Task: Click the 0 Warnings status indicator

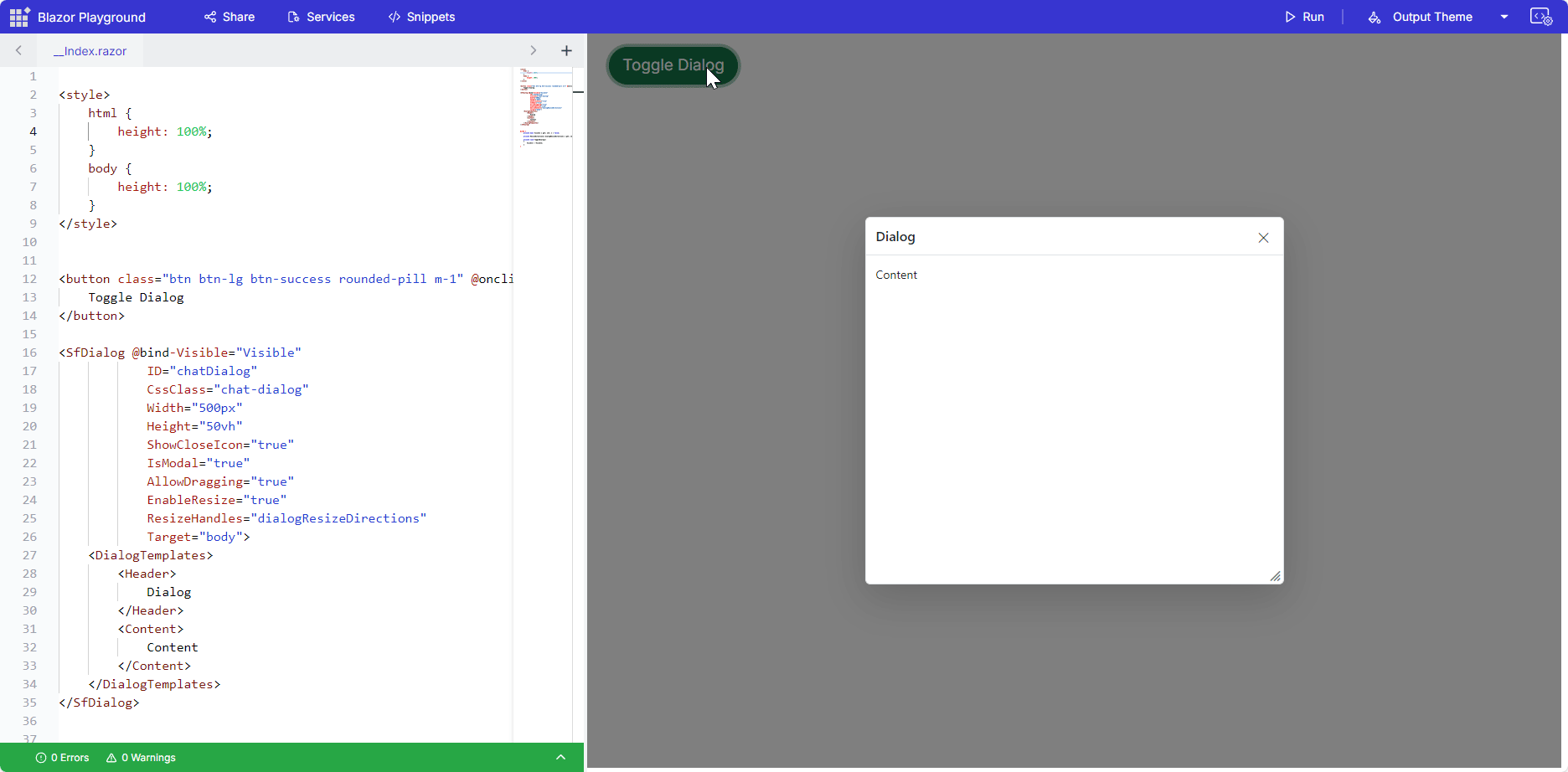Action: click(141, 758)
